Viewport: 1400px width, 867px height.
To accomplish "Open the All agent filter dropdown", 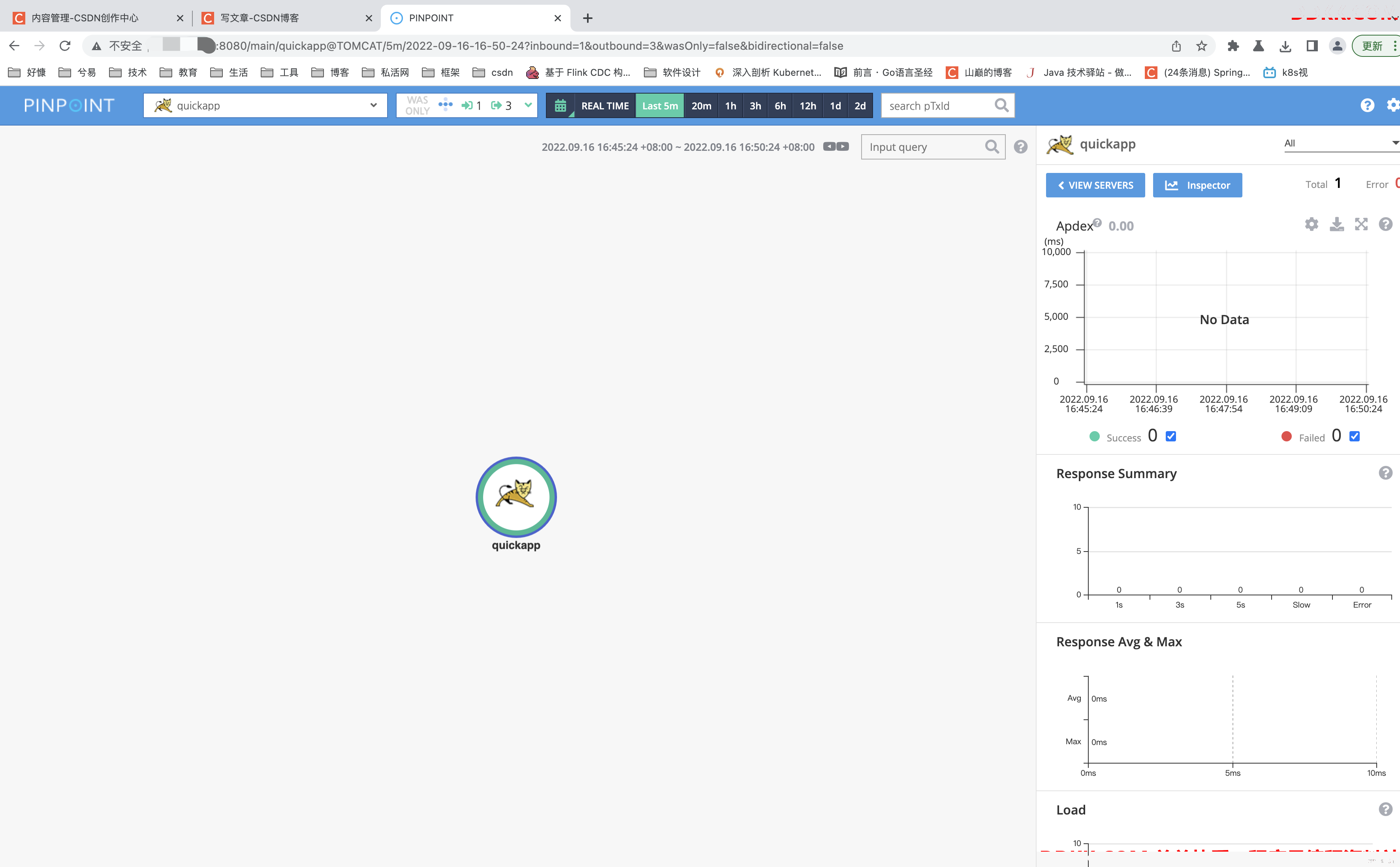I will click(x=1342, y=143).
